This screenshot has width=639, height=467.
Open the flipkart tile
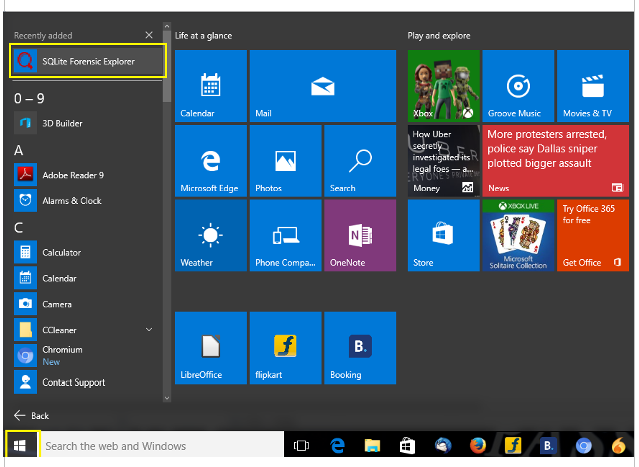(x=286, y=348)
